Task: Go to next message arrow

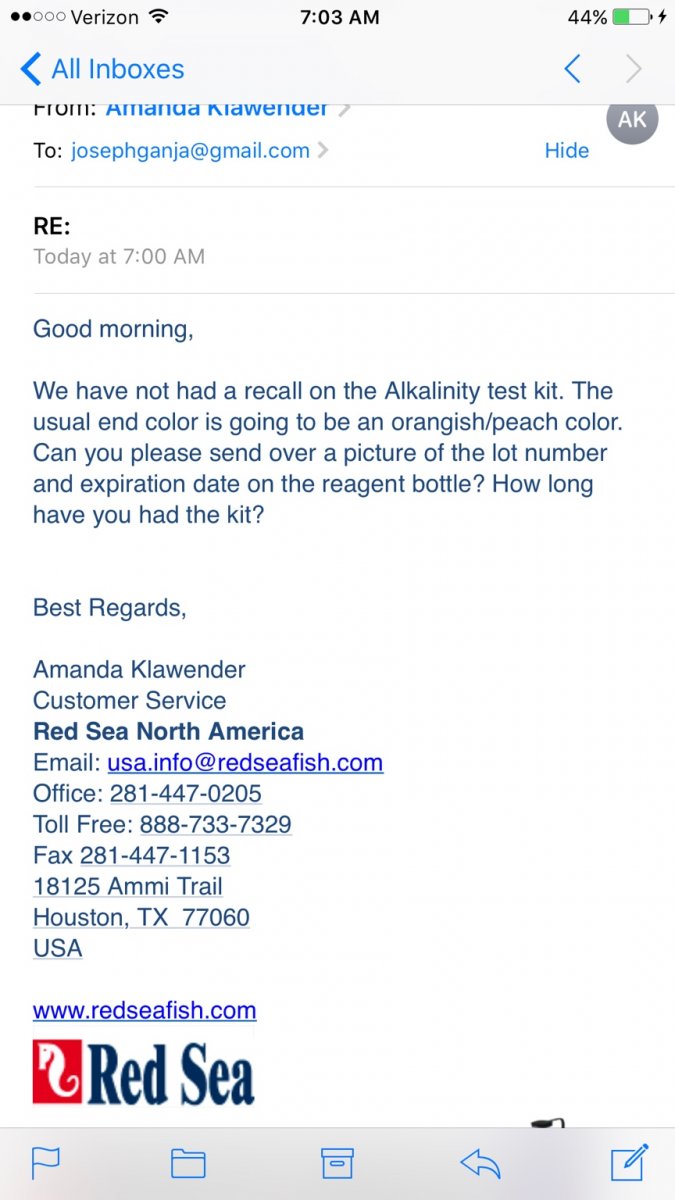Action: pos(633,69)
